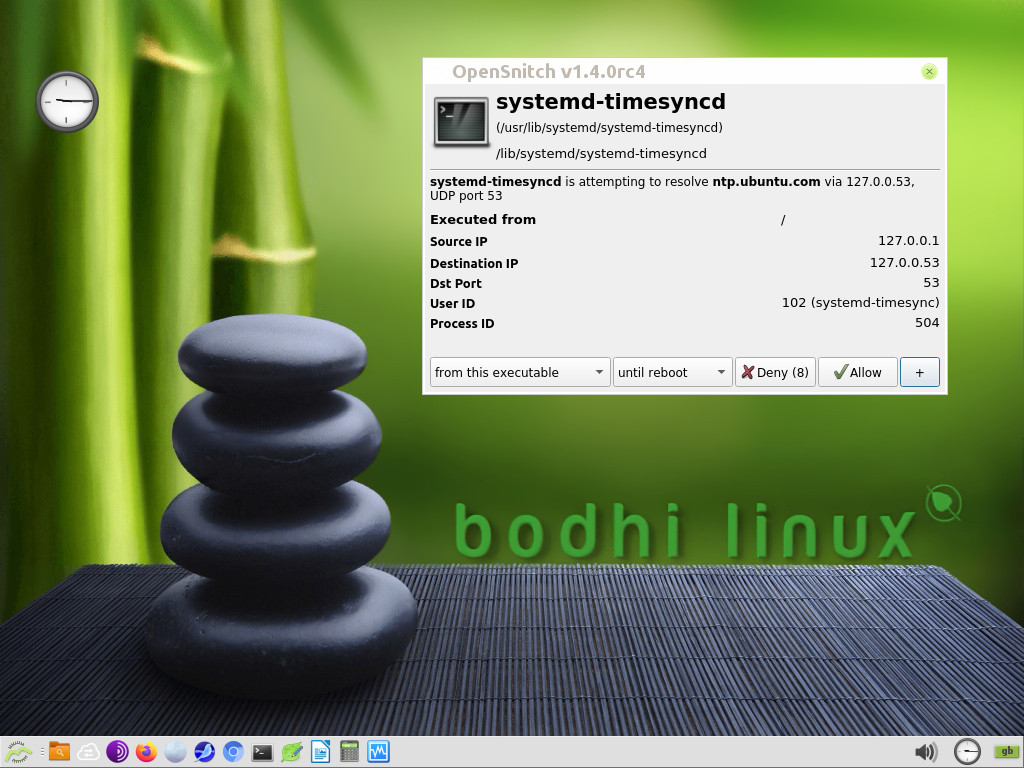
Task: Click the shelf clock icon
Action: [967, 752]
